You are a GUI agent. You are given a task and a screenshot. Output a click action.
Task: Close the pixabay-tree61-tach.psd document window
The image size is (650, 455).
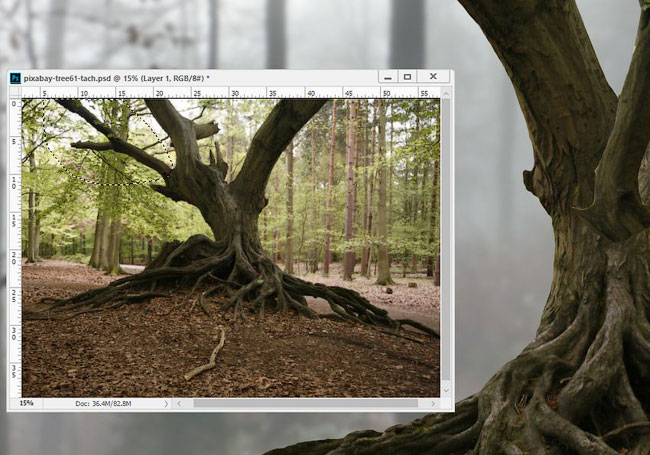(x=433, y=76)
